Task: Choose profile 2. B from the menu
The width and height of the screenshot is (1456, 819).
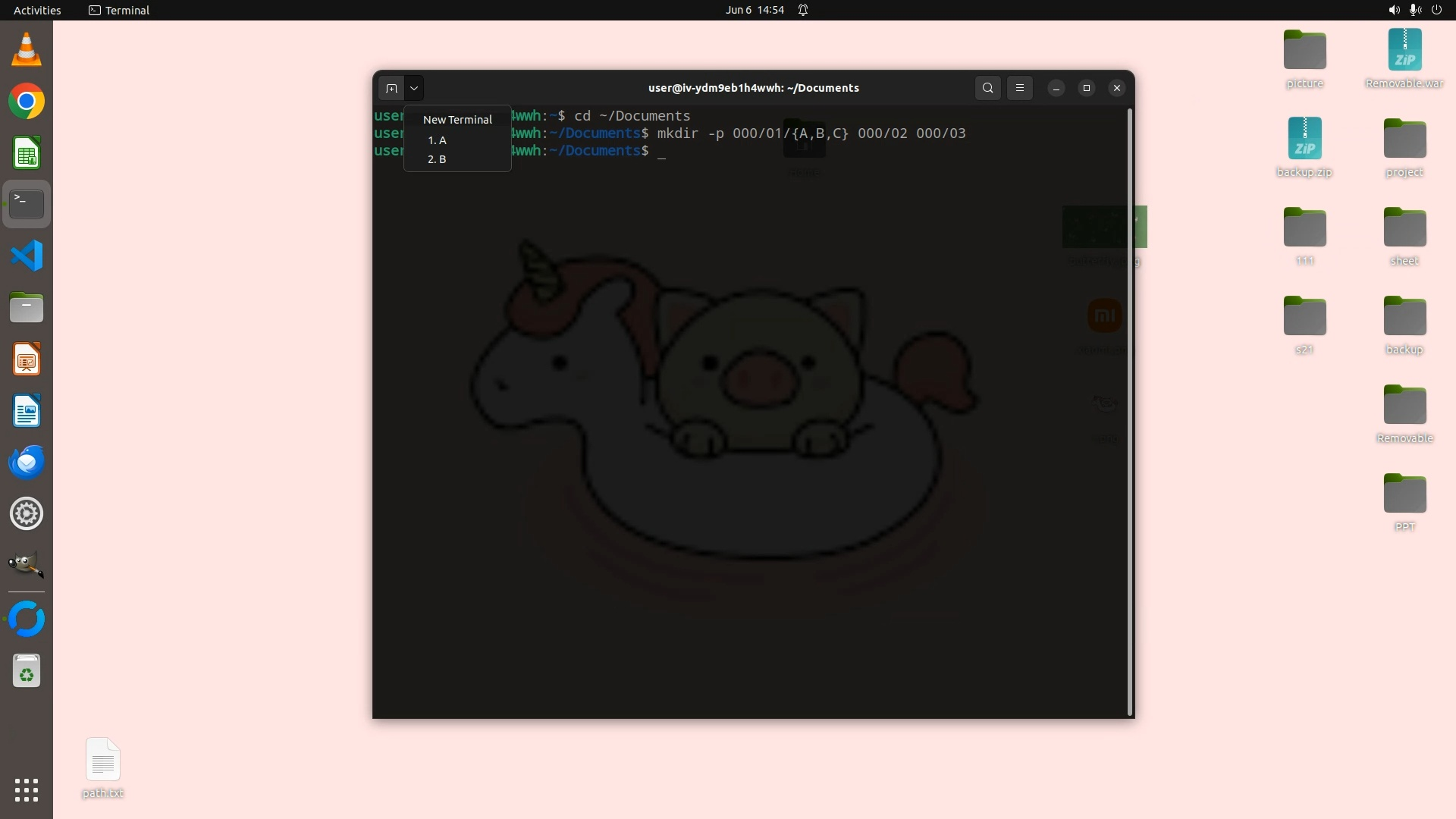Action: tap(438, 159)
